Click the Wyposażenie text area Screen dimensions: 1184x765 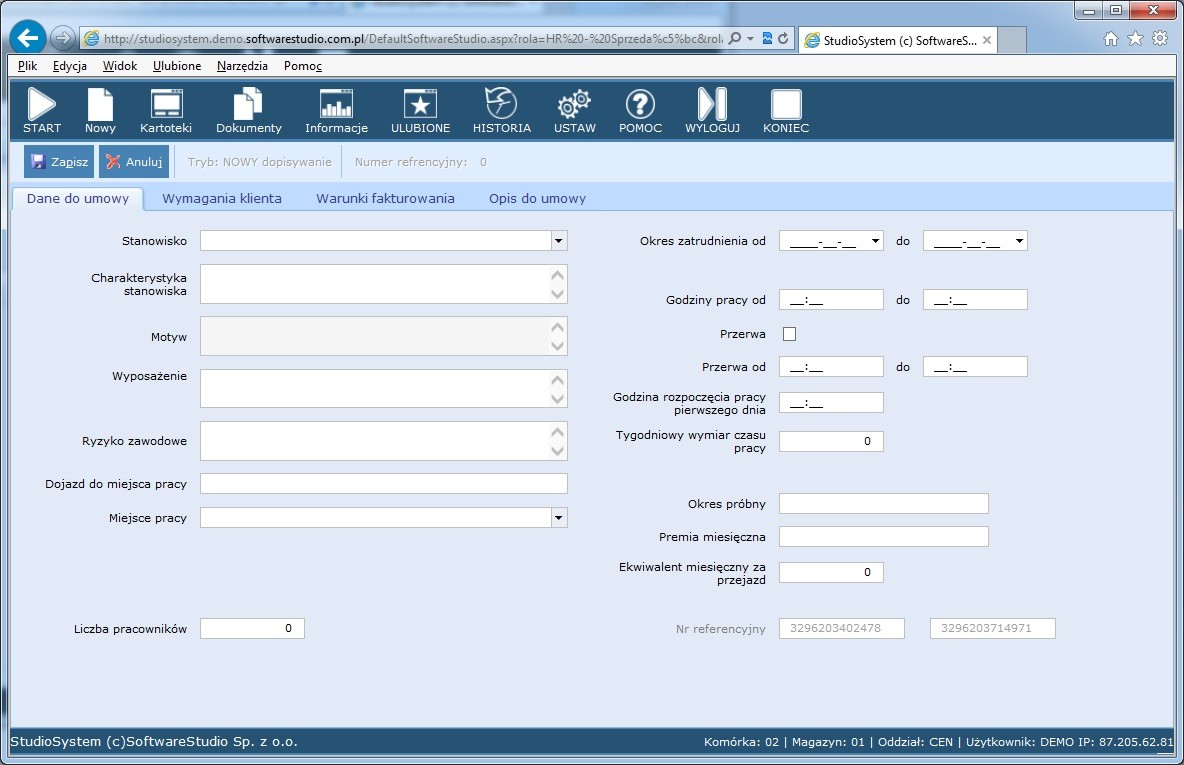384,388
